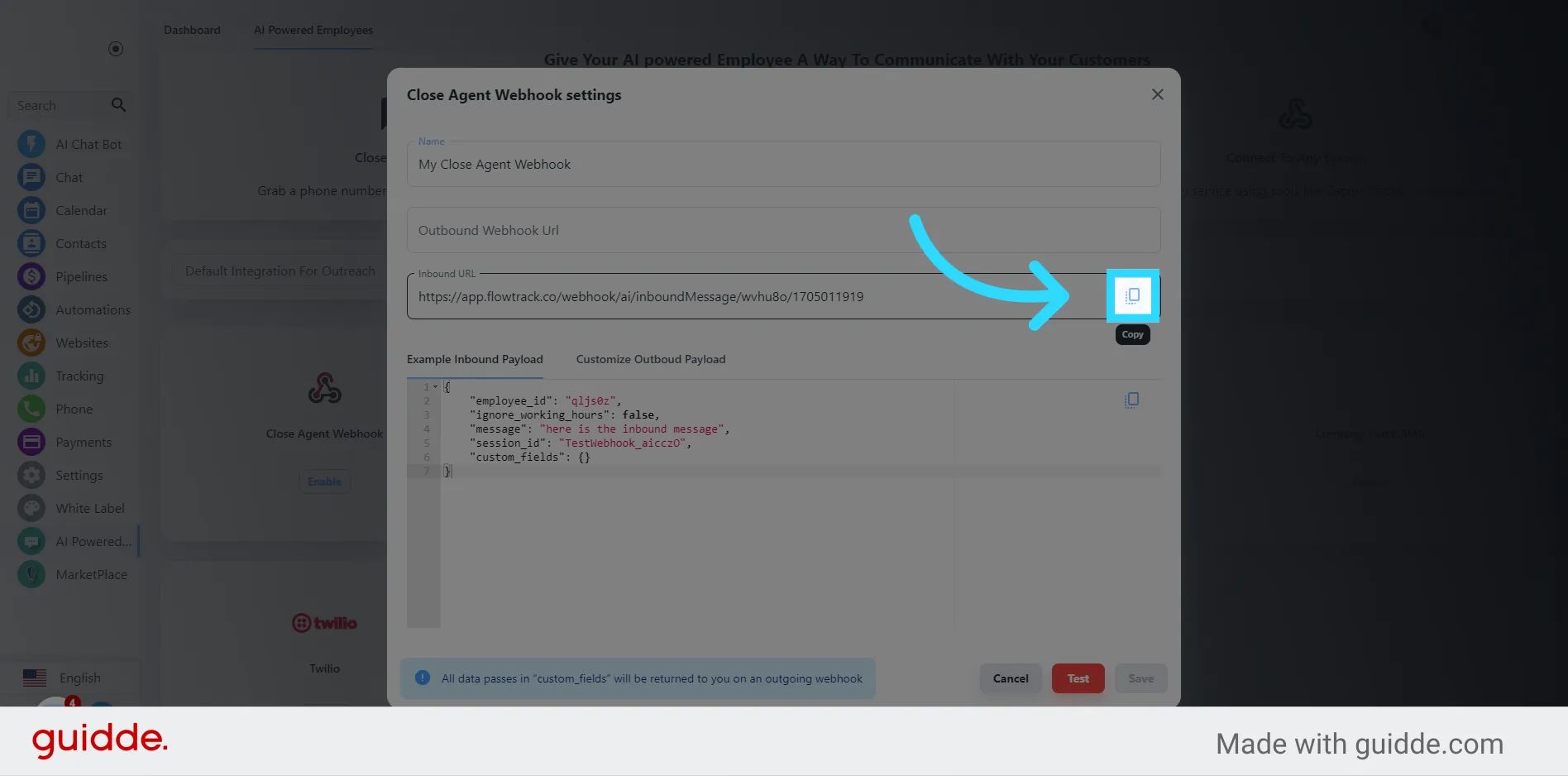Viewport: 1568px width, 776px height.
Task: Collapse JSON block at line 1
Action: click(436, 386)
